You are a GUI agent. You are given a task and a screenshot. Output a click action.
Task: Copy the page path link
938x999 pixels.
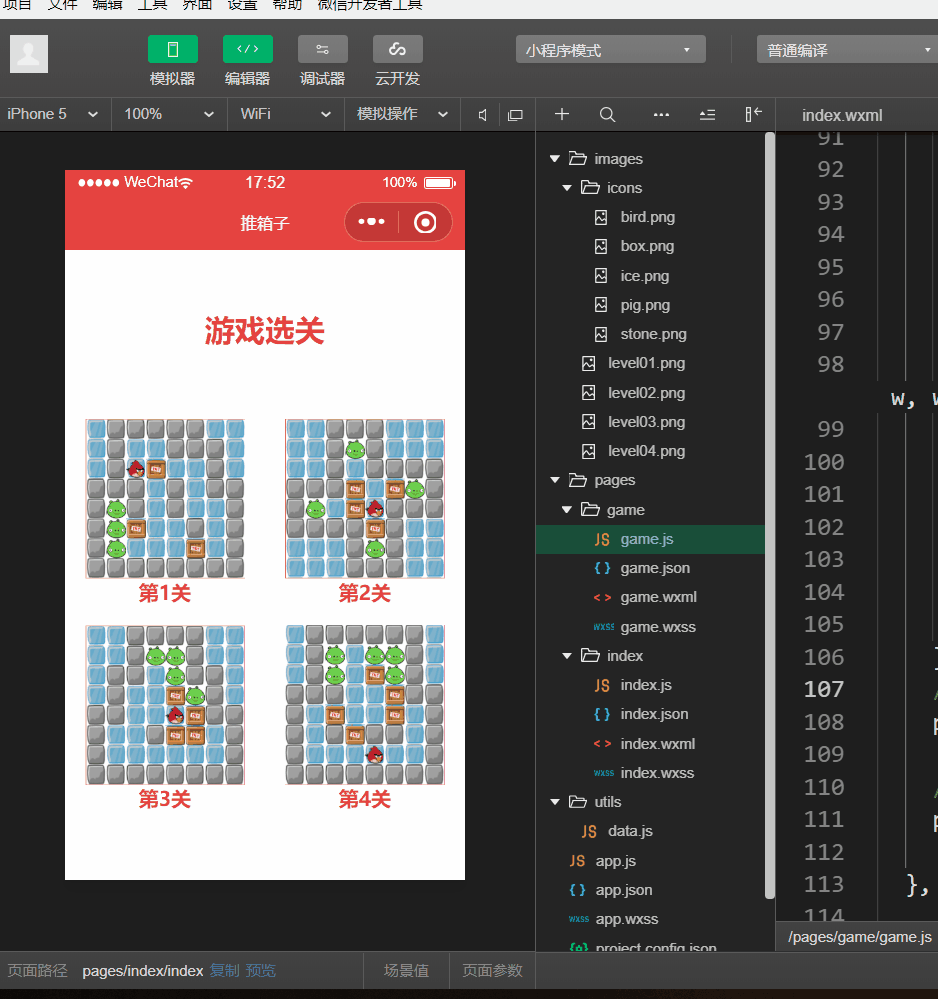tap(224, 971)
